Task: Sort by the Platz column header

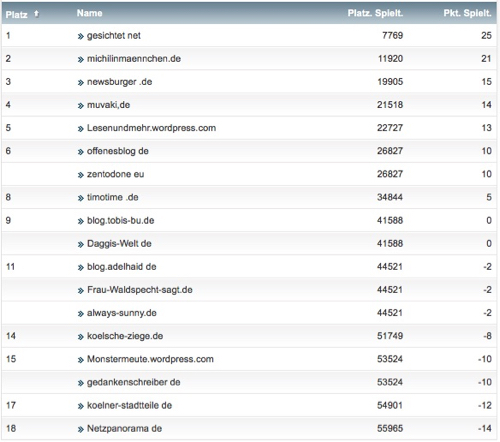Action: coord(17,15)
